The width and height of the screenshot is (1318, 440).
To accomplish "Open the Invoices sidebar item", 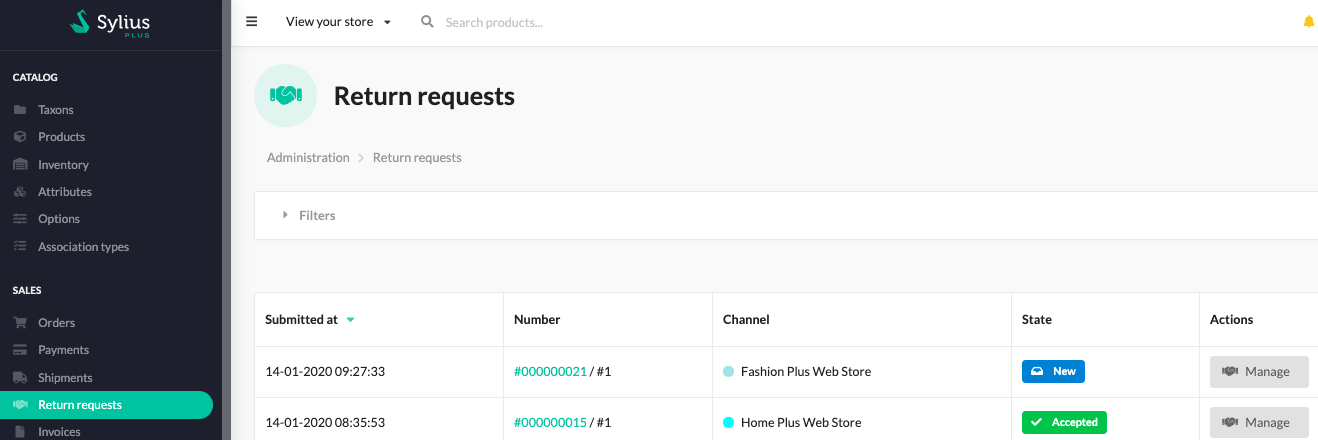I will click(x=59, y=432).
